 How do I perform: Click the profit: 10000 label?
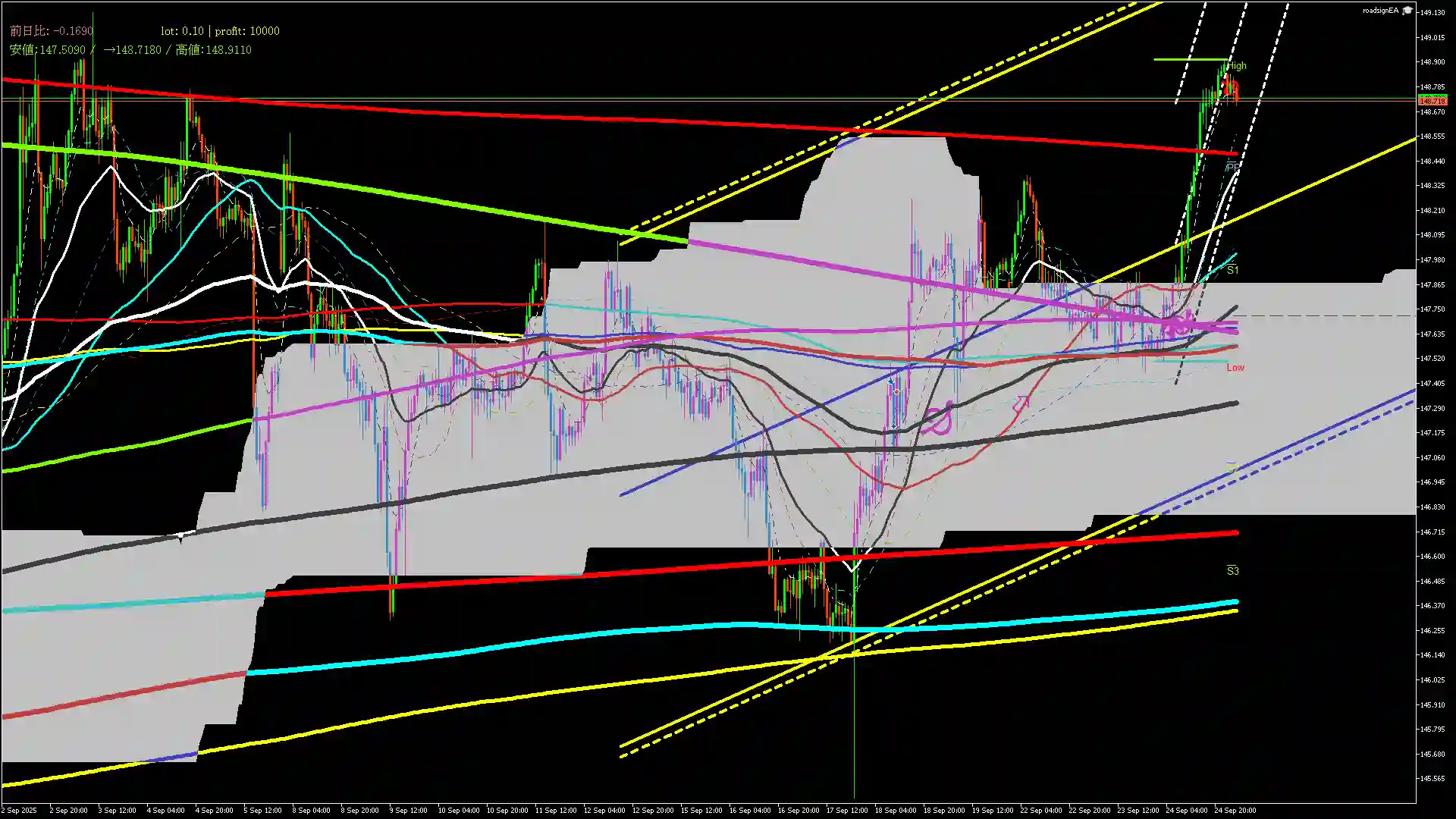(x=247, y=31)
